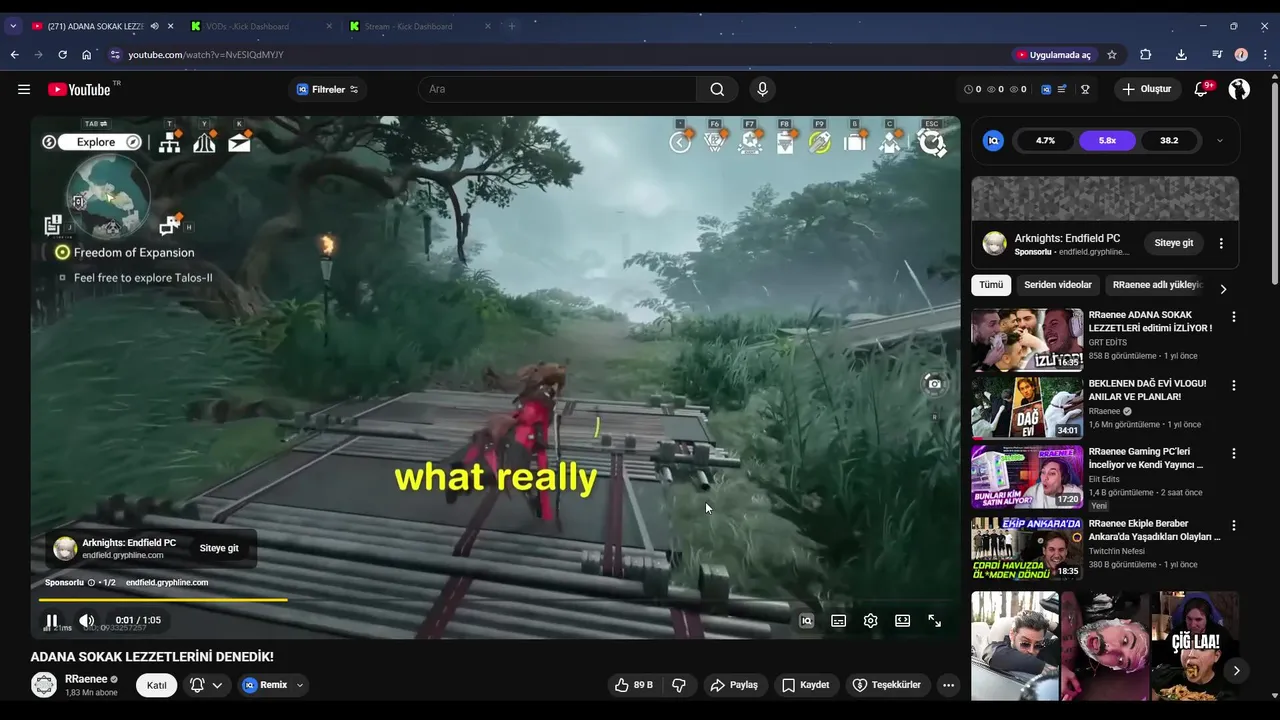Open Filtreler filter button
Screen dimensions: 1280x720
327,89
